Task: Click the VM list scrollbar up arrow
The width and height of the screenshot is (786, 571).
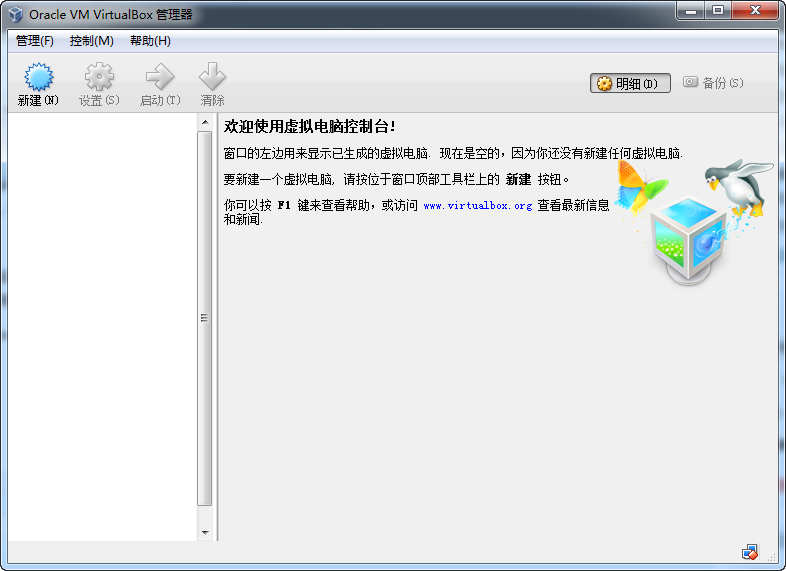Action: 205,122
